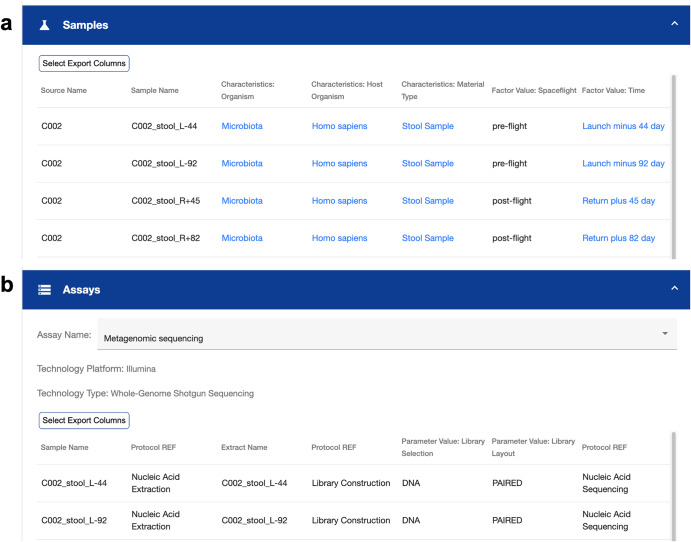Collapse the Samples panel with its chevron
691x542 pixels.
[674, 24]
